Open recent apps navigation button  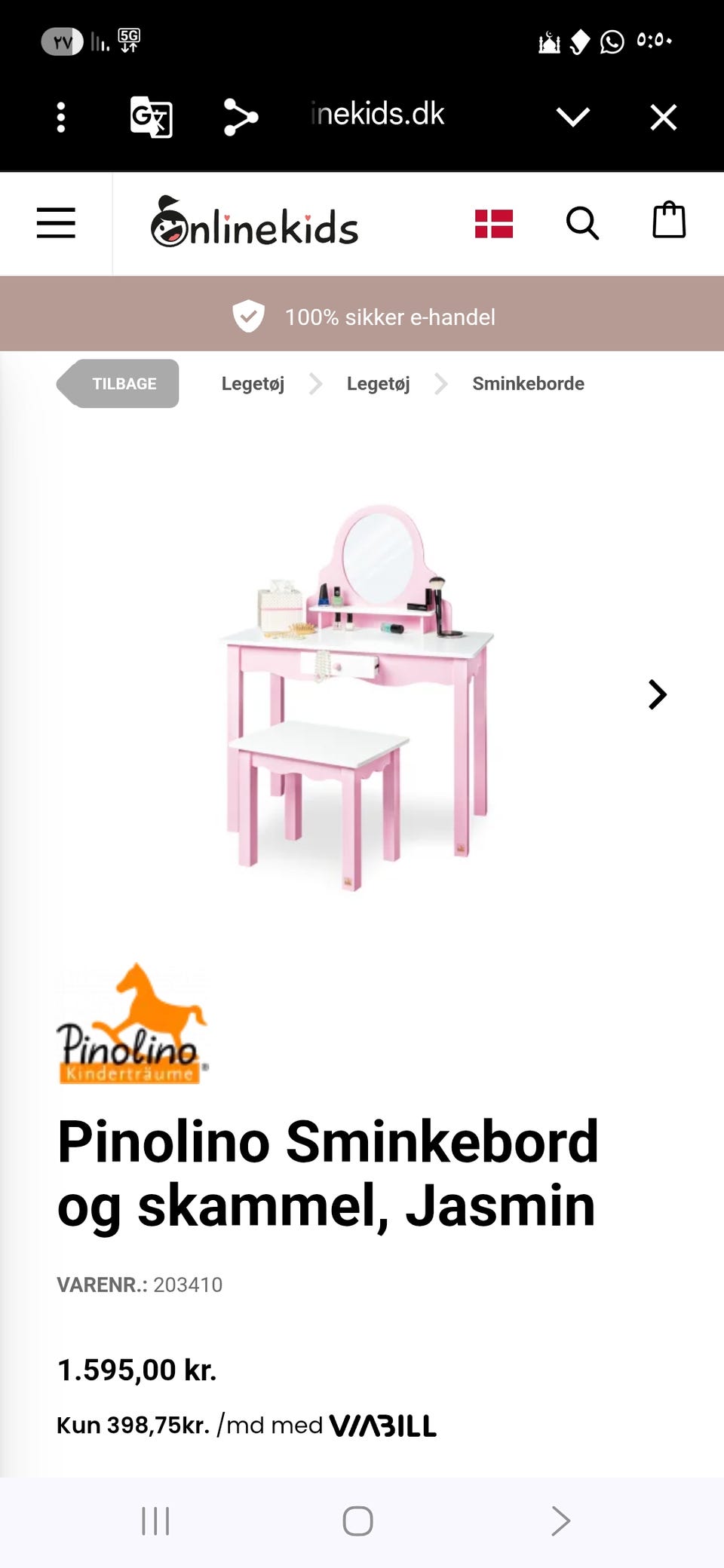pyautogui.click(x=155, y=1521)
